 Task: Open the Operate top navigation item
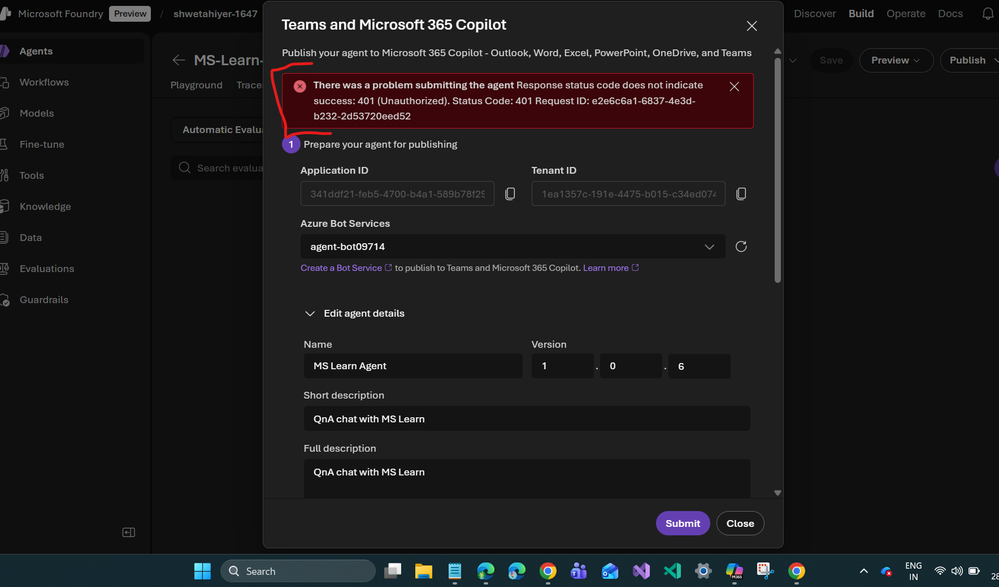pyautogui.click(x=905, y=13)
